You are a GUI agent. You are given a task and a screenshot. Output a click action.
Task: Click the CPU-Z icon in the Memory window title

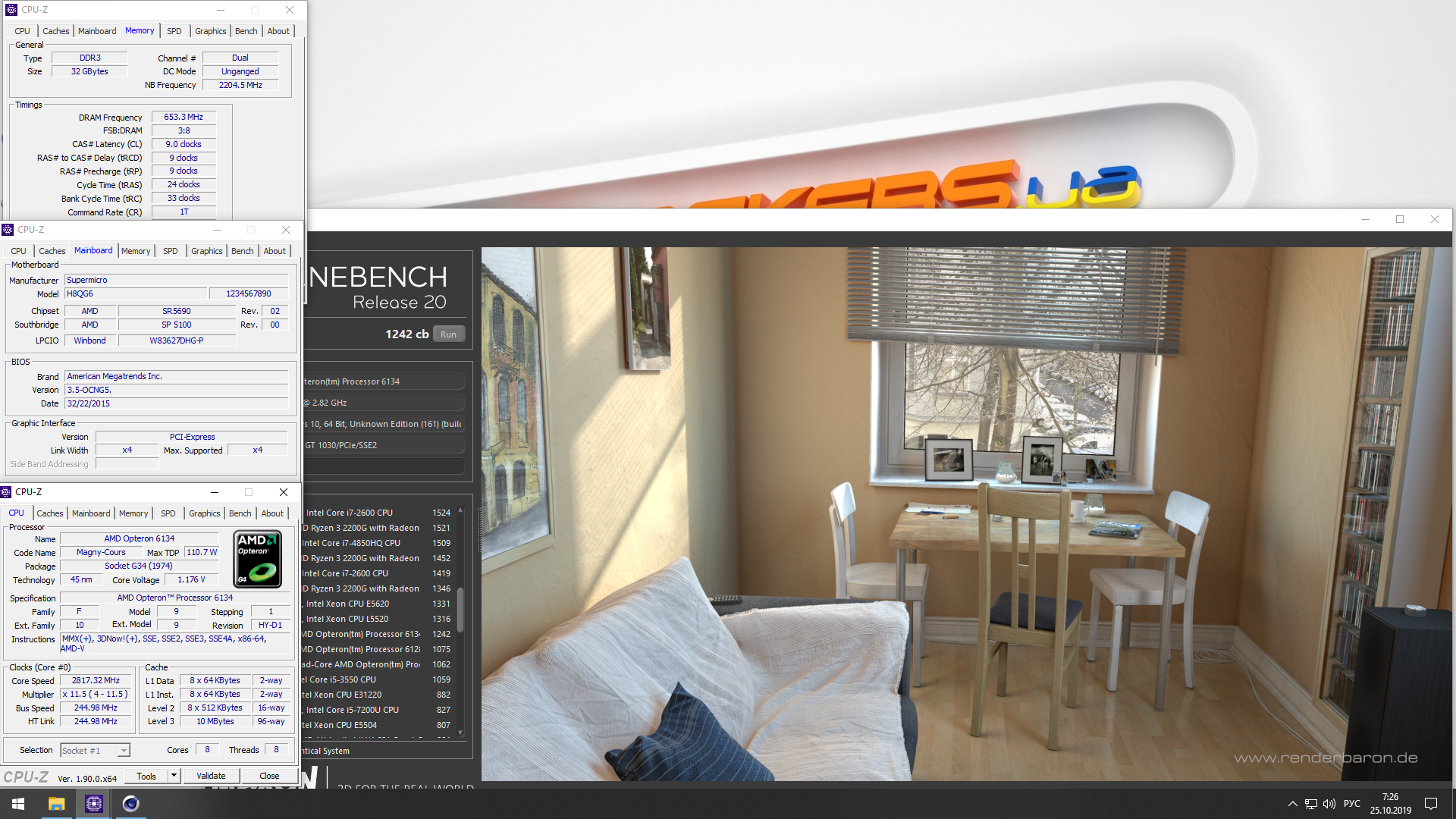click(x=11, y=10)
